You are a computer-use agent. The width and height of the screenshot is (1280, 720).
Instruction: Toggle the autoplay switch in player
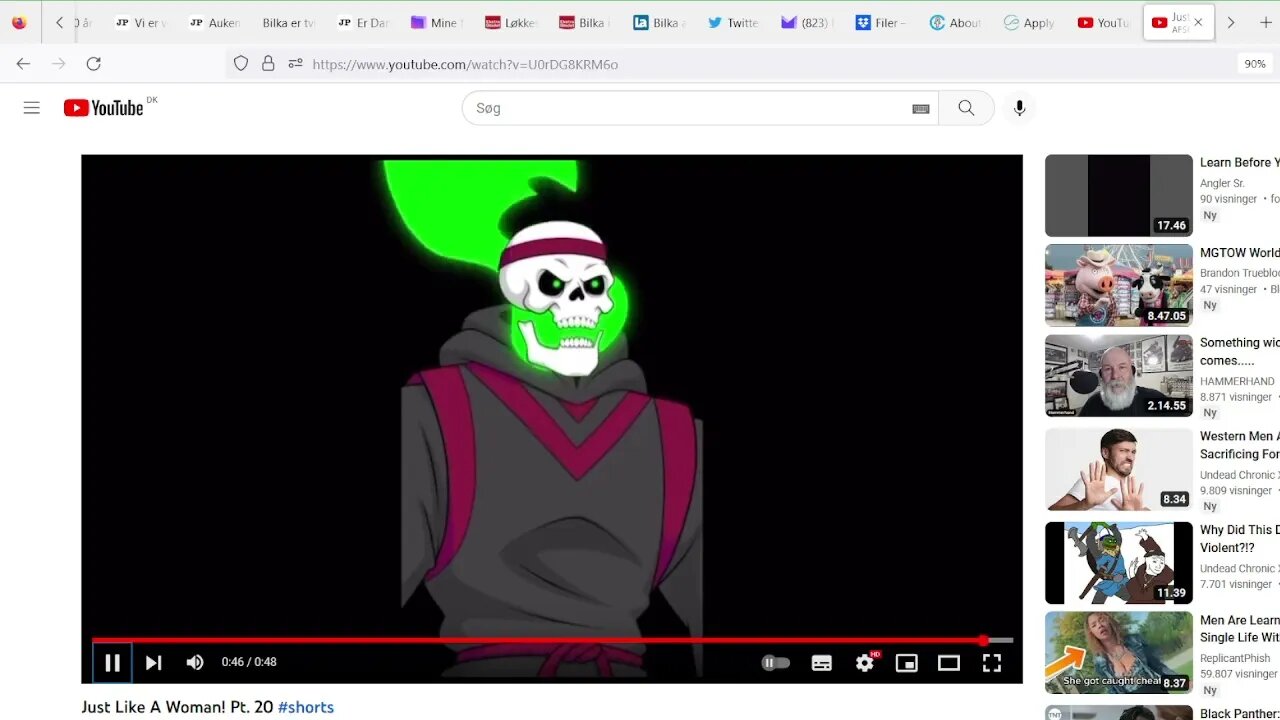point(776,662)
